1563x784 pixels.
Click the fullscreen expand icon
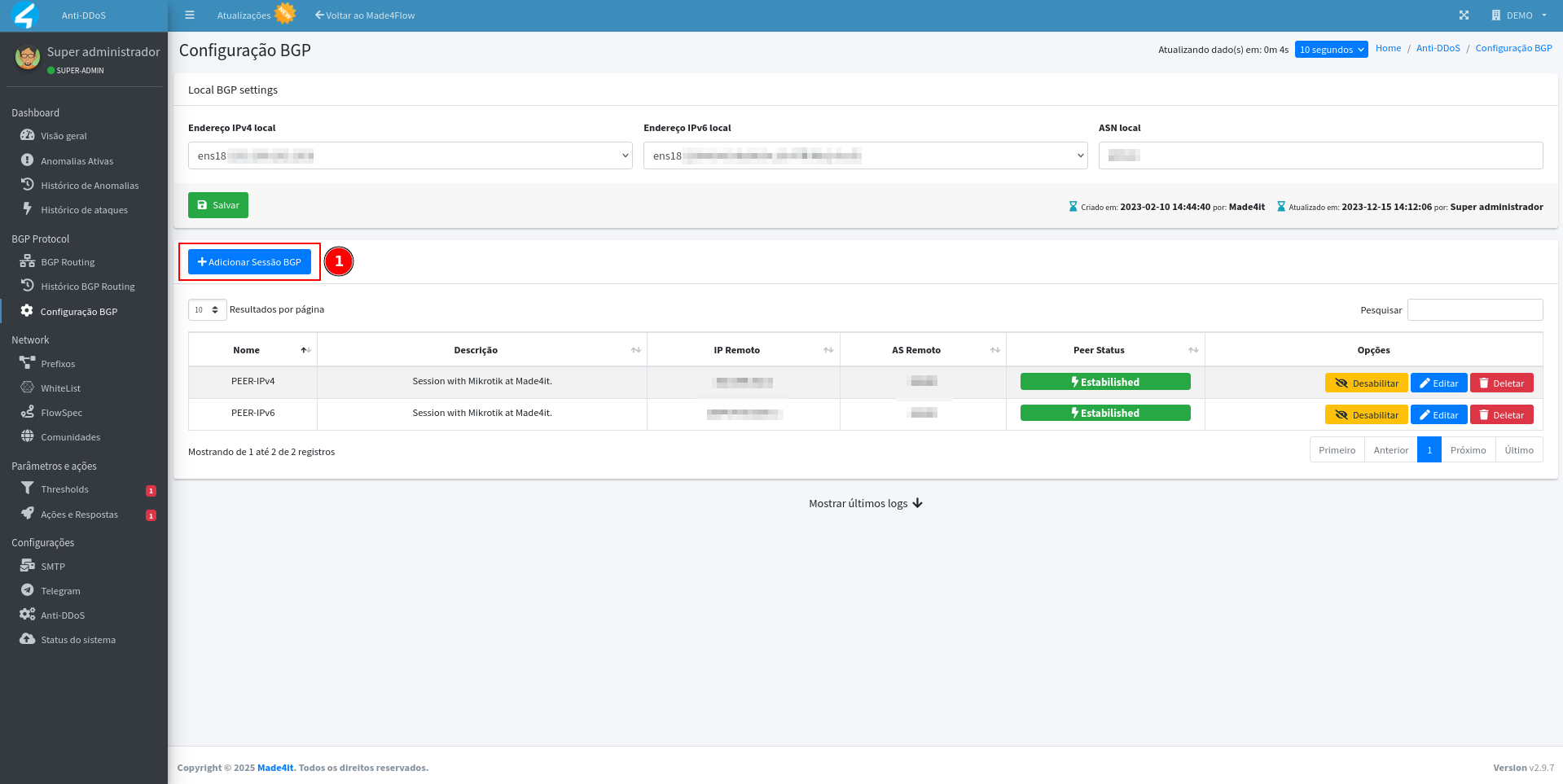point(1464,15)
